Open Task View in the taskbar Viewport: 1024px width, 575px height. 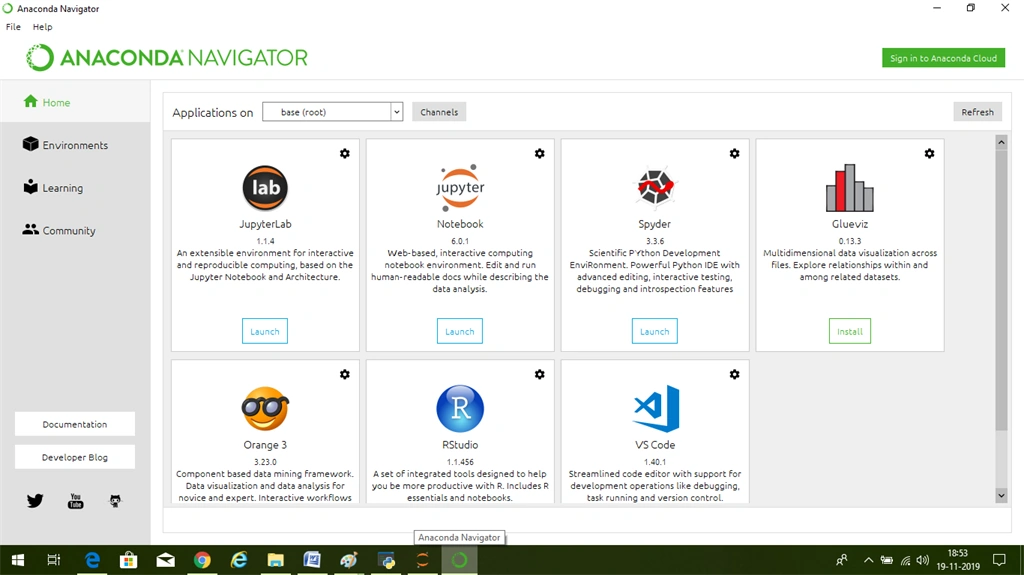(54, 560)
